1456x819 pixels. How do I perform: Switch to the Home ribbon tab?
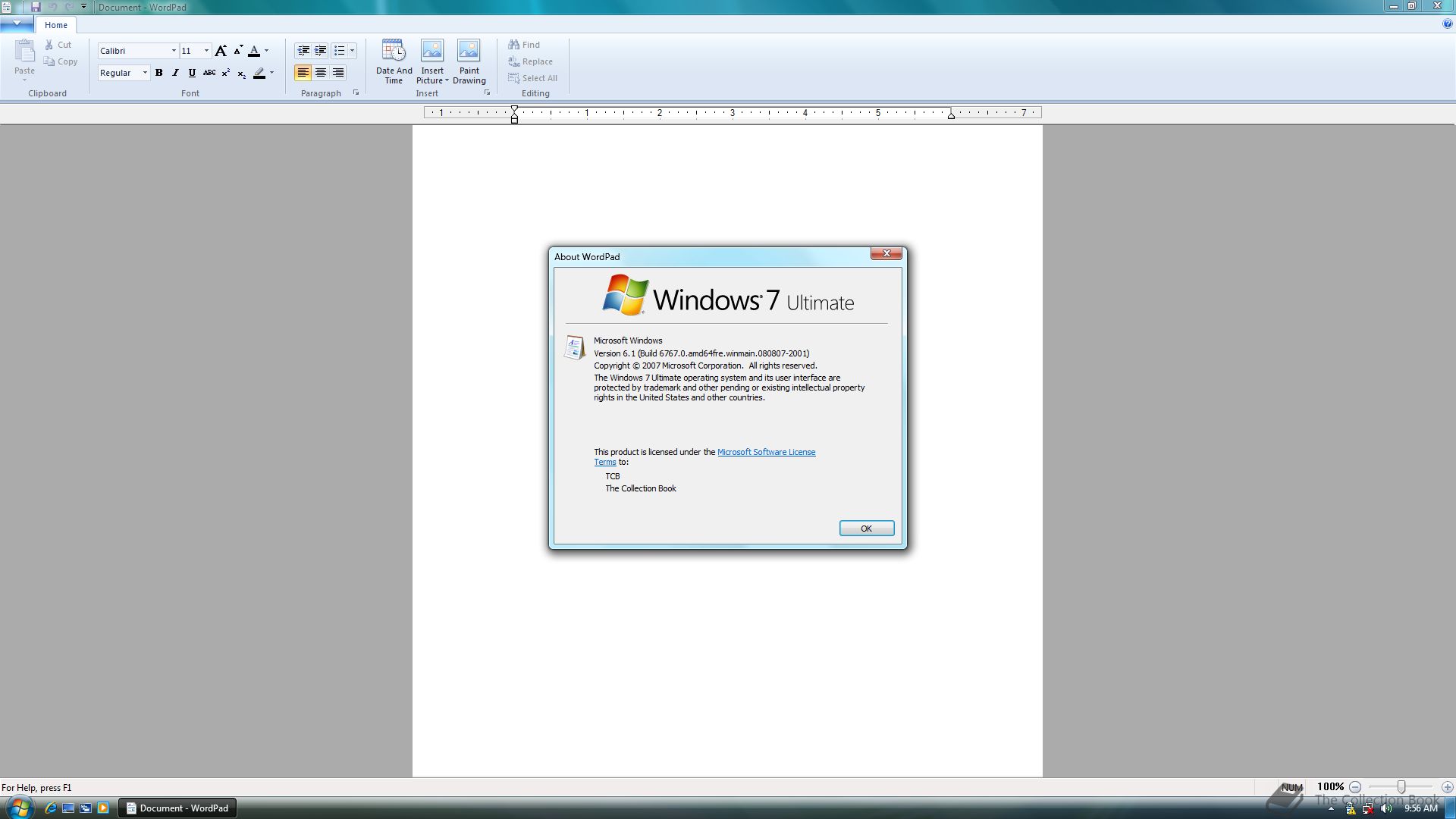(55, 25)
